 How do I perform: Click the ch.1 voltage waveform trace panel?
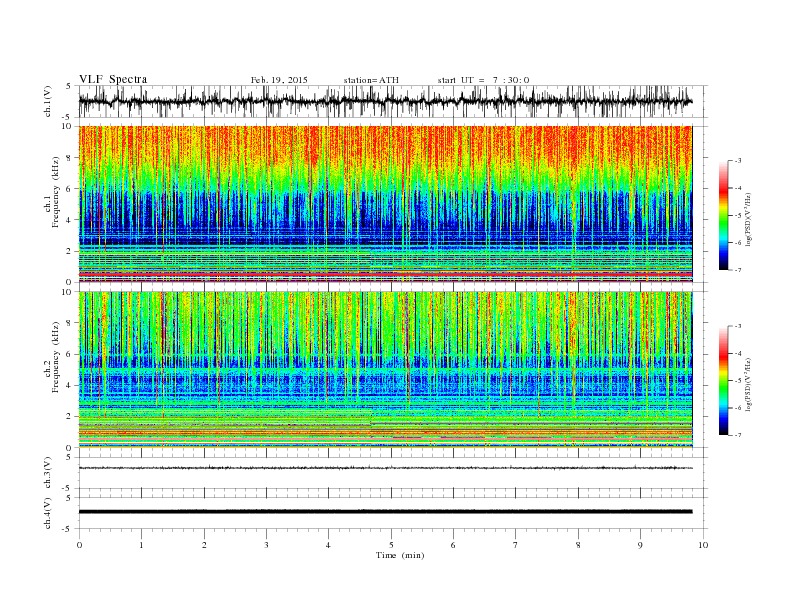pos(393,101)
